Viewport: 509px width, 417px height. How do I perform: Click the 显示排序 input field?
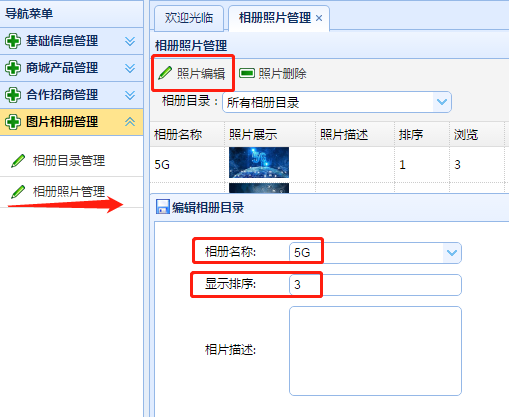click(x=375, y=285)
